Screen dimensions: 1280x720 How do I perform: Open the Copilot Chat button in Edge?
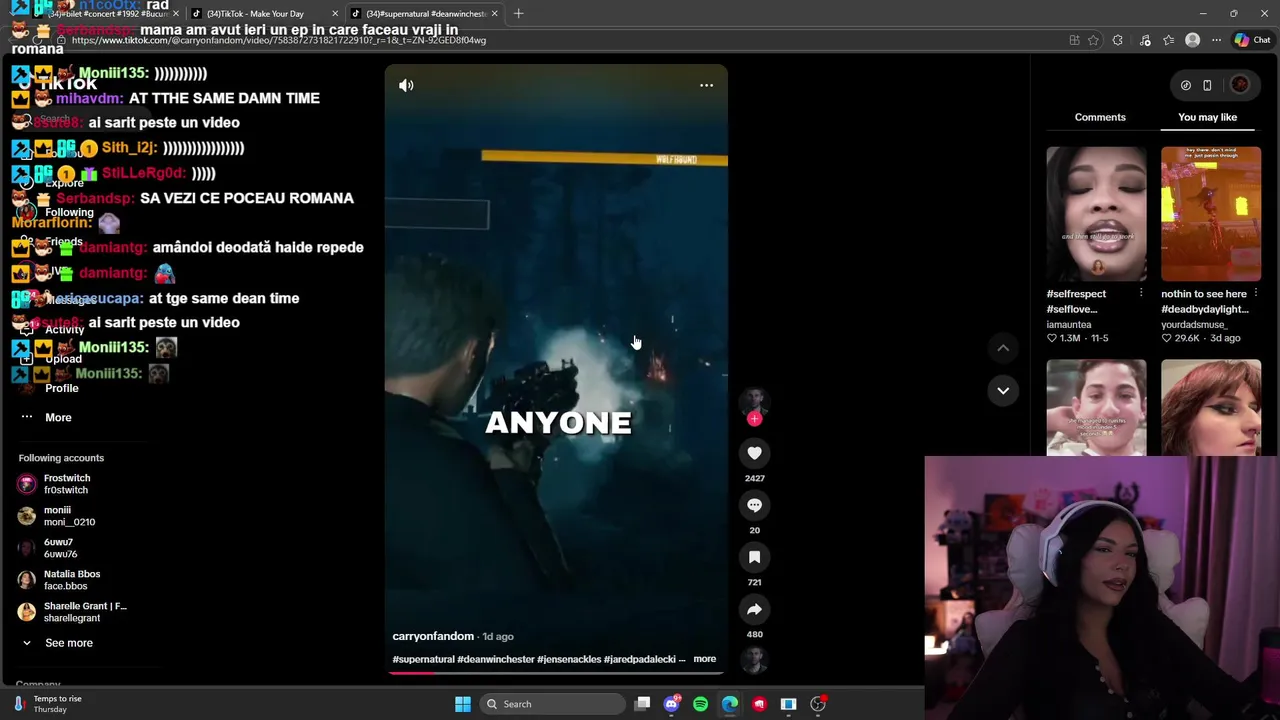coord(1252,40)
